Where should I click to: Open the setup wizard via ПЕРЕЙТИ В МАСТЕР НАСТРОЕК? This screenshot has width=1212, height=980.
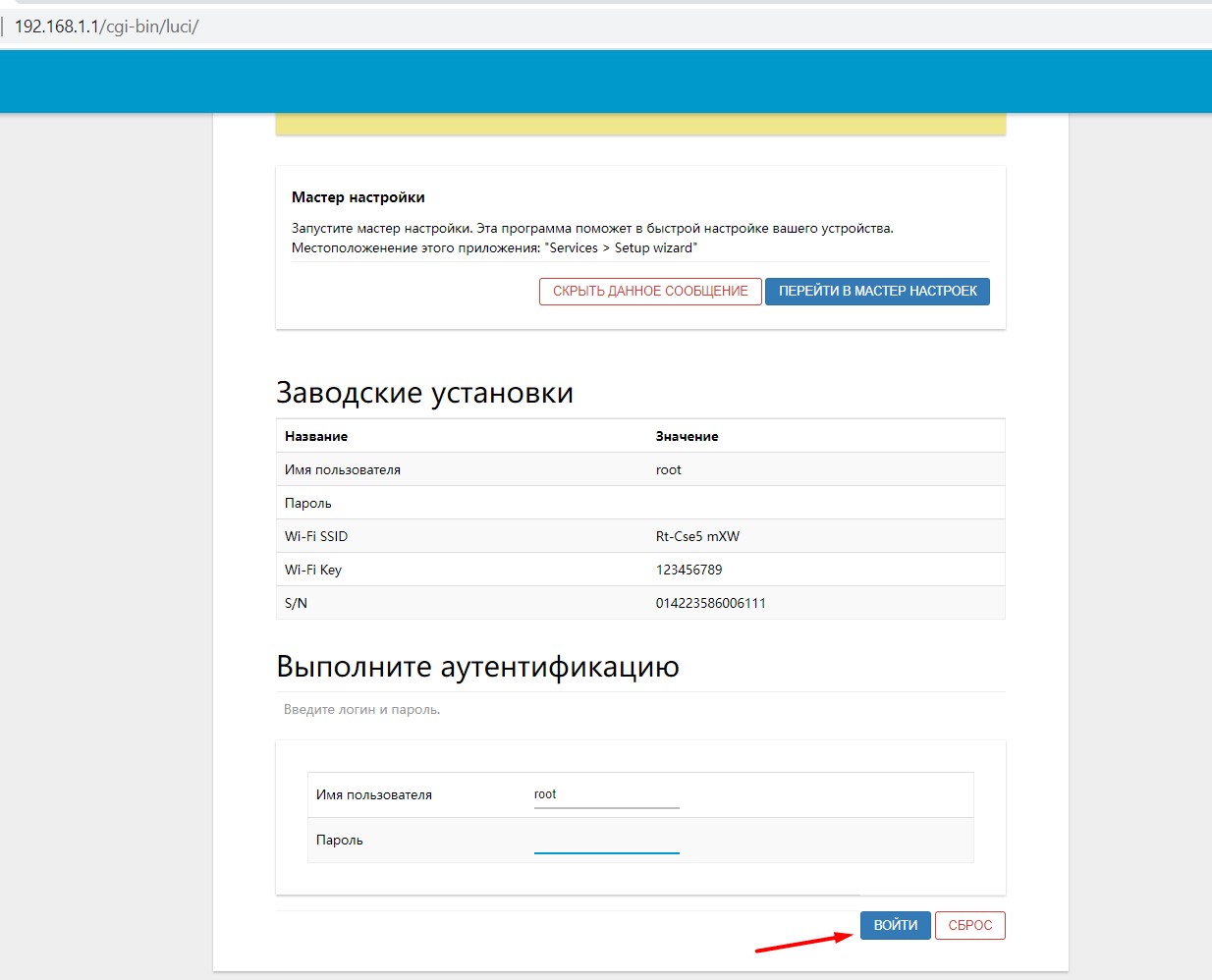[877, 292]
